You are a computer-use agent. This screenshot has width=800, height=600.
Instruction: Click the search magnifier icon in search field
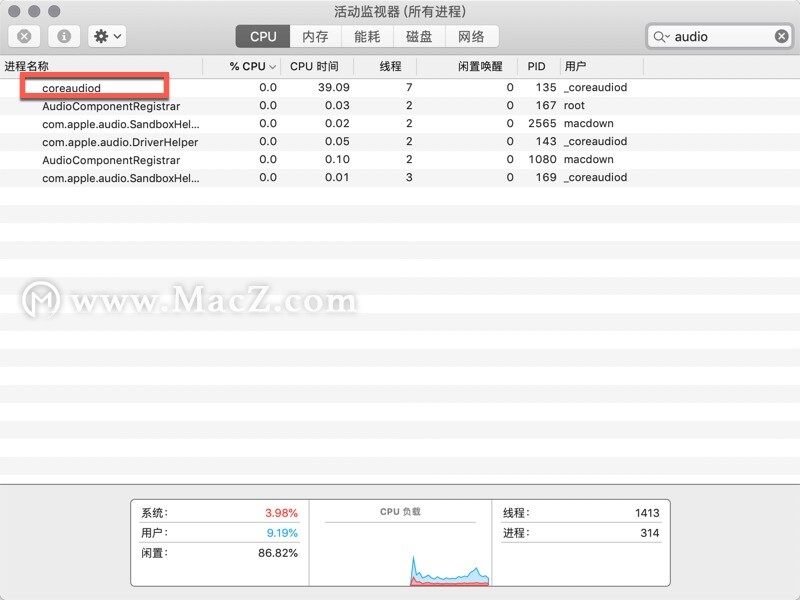[661, 35]
